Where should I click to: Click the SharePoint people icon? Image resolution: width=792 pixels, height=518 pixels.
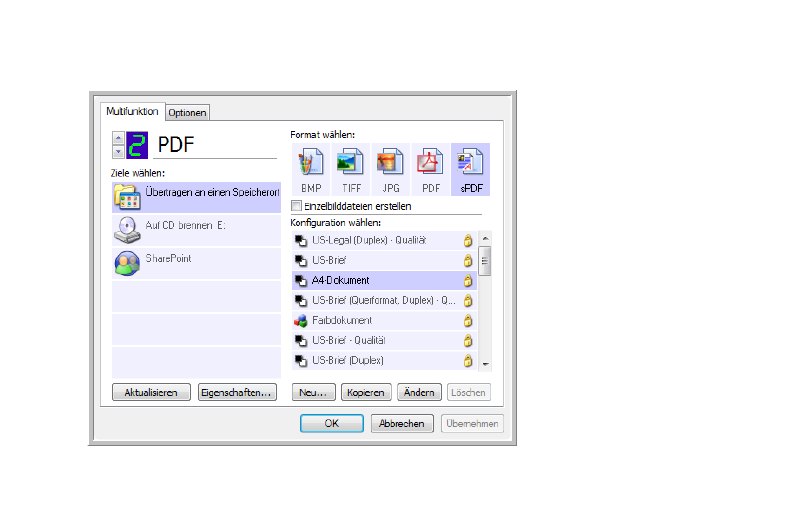coord(127,263)
